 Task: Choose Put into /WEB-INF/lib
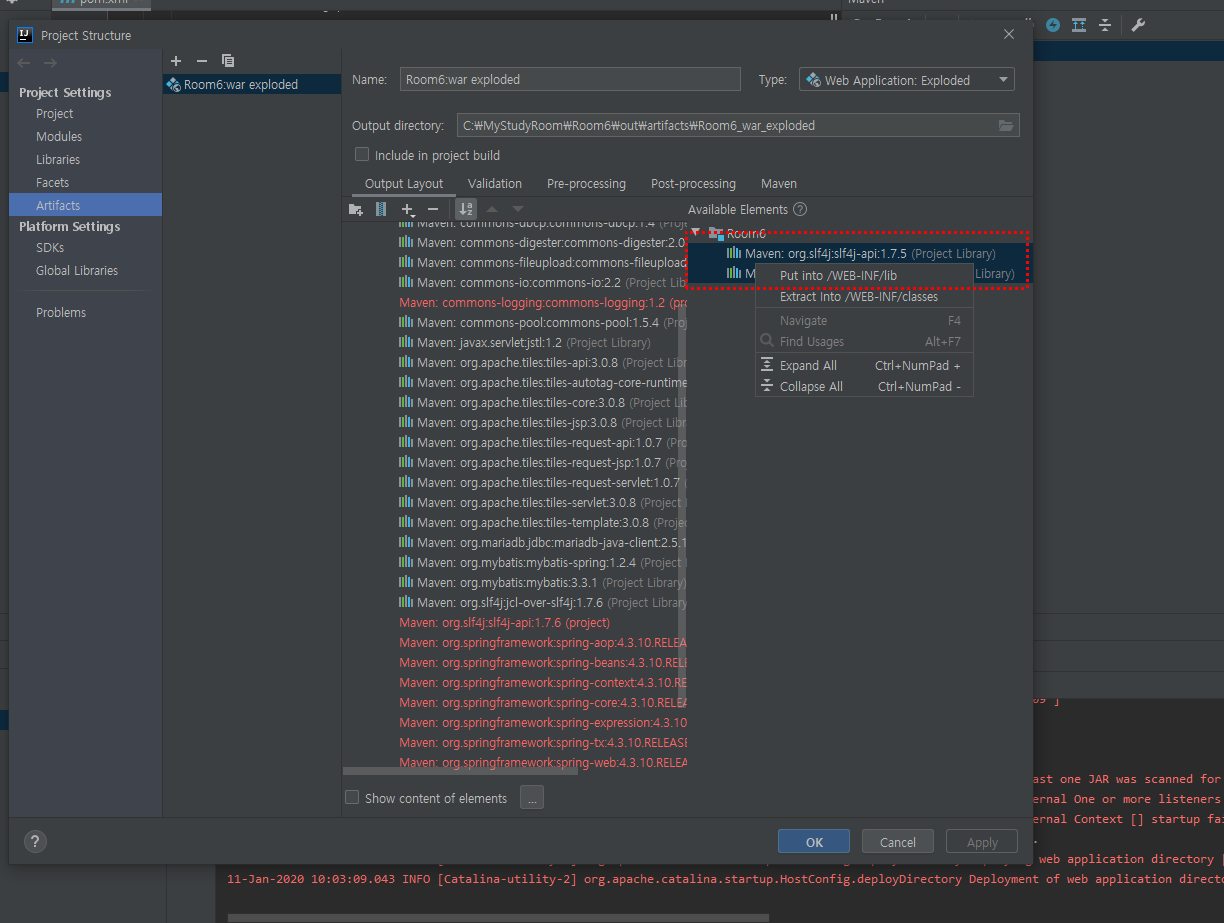[x=864, y=276]
